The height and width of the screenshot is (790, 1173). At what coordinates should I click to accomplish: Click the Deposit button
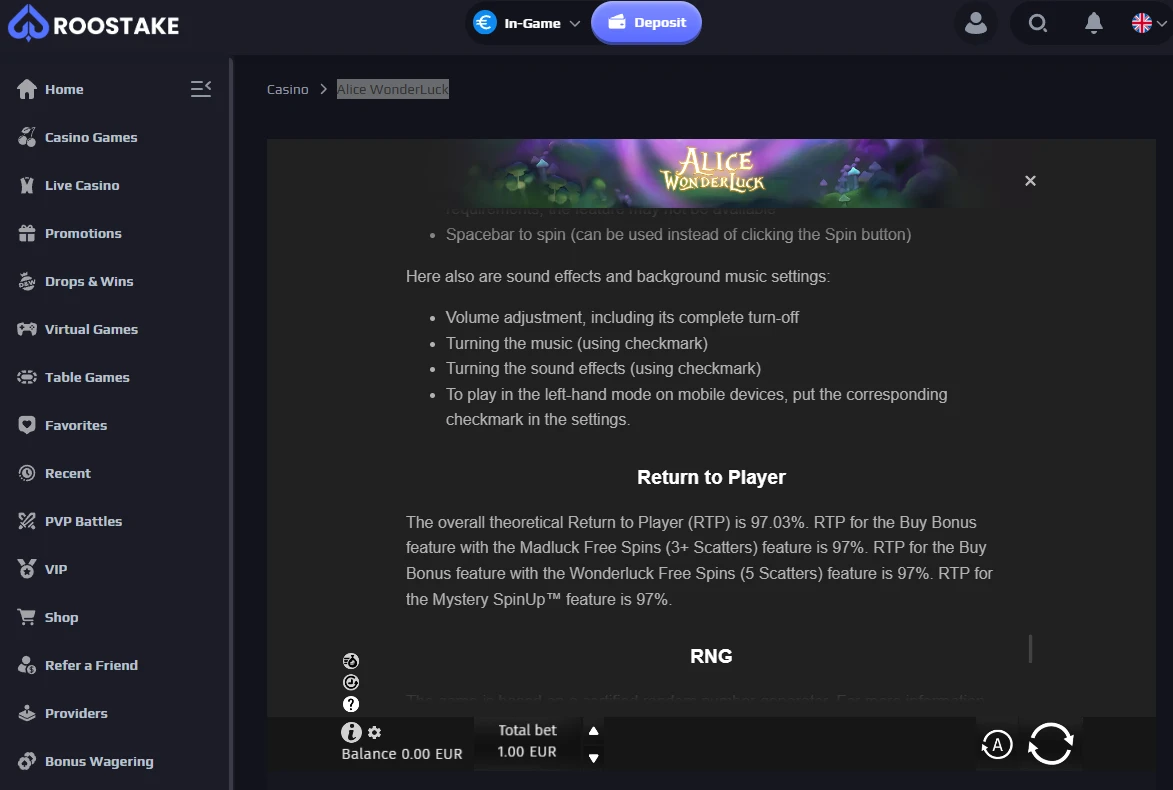coord(646,22)
